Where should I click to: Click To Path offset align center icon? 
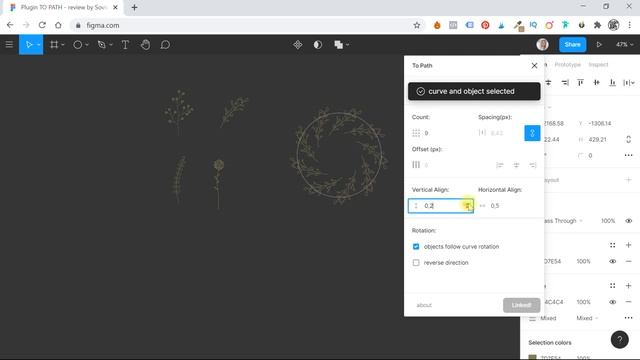[516, 165]
